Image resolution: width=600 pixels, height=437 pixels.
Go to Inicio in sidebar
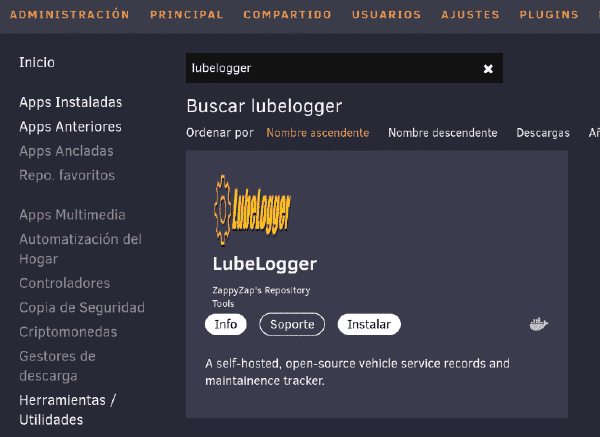click(37, 62)
